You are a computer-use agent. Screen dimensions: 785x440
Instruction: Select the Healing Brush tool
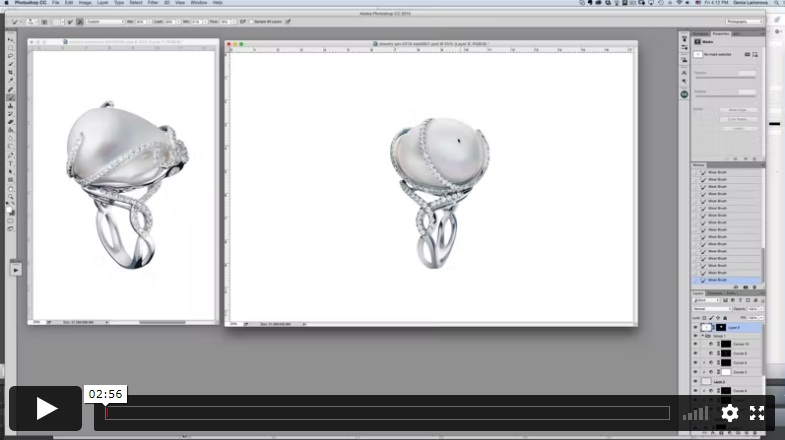click(x=11, y=89)
